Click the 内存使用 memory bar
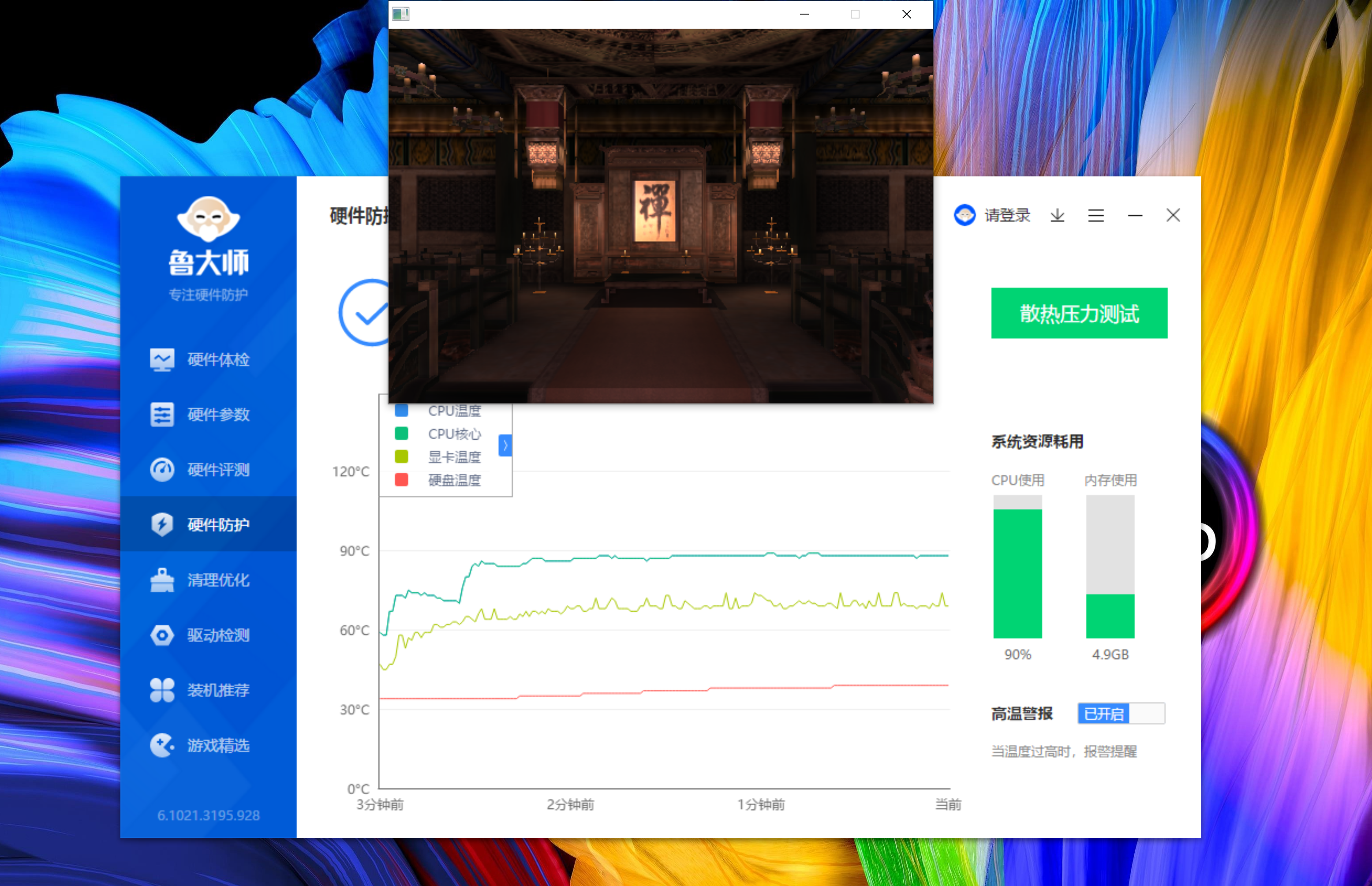Viewport: 1372px width, 886px height. (1110, 567)
